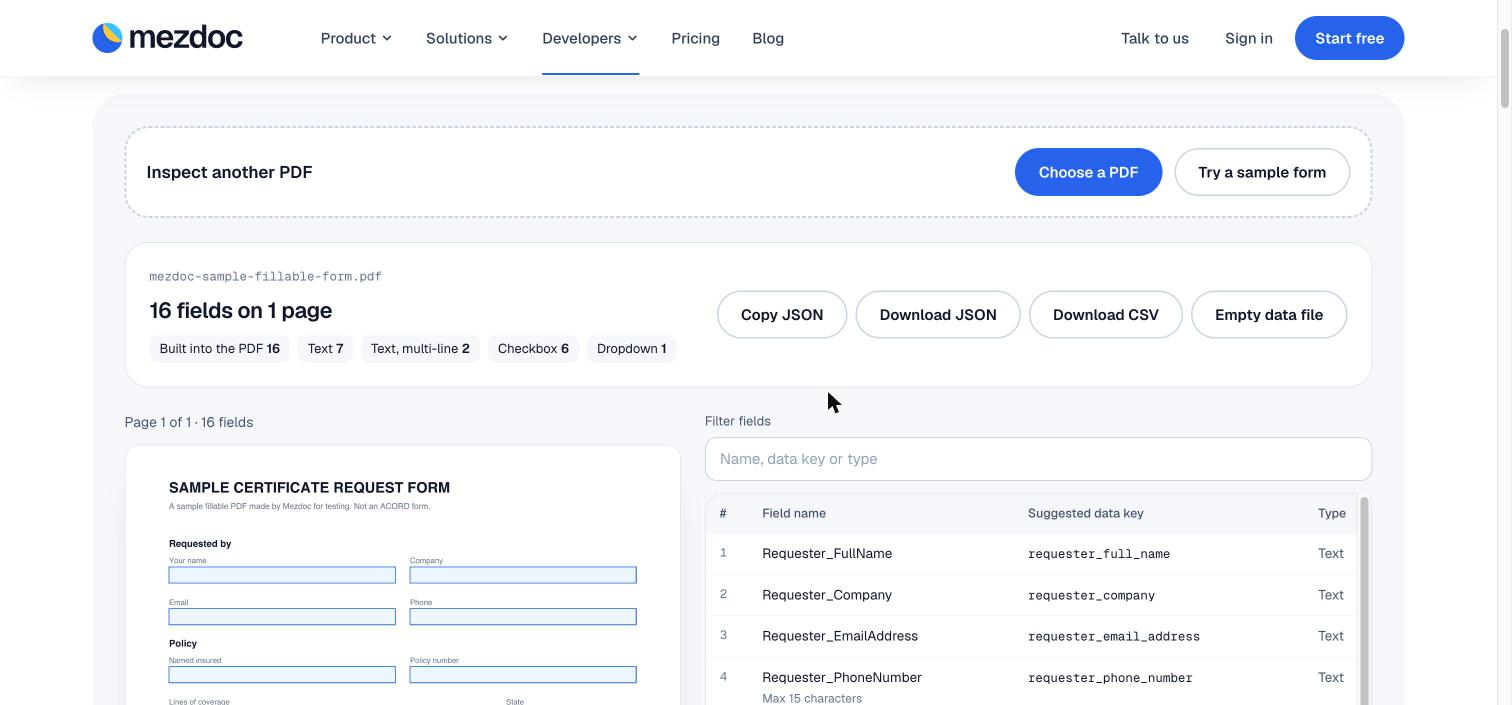
Task: Click the requester_company data key
Action: tap(1091, 595)
